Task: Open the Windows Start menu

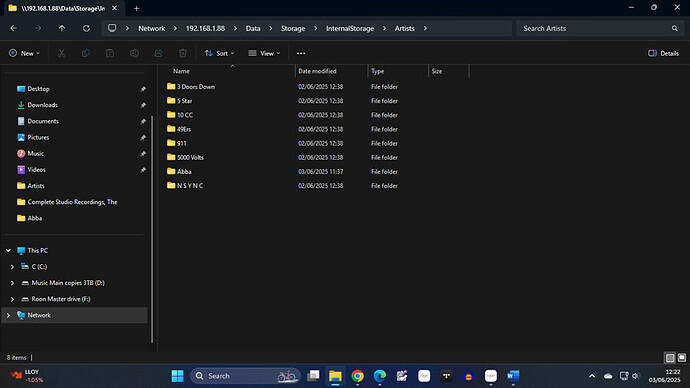Action: click(x=178, y=376)
